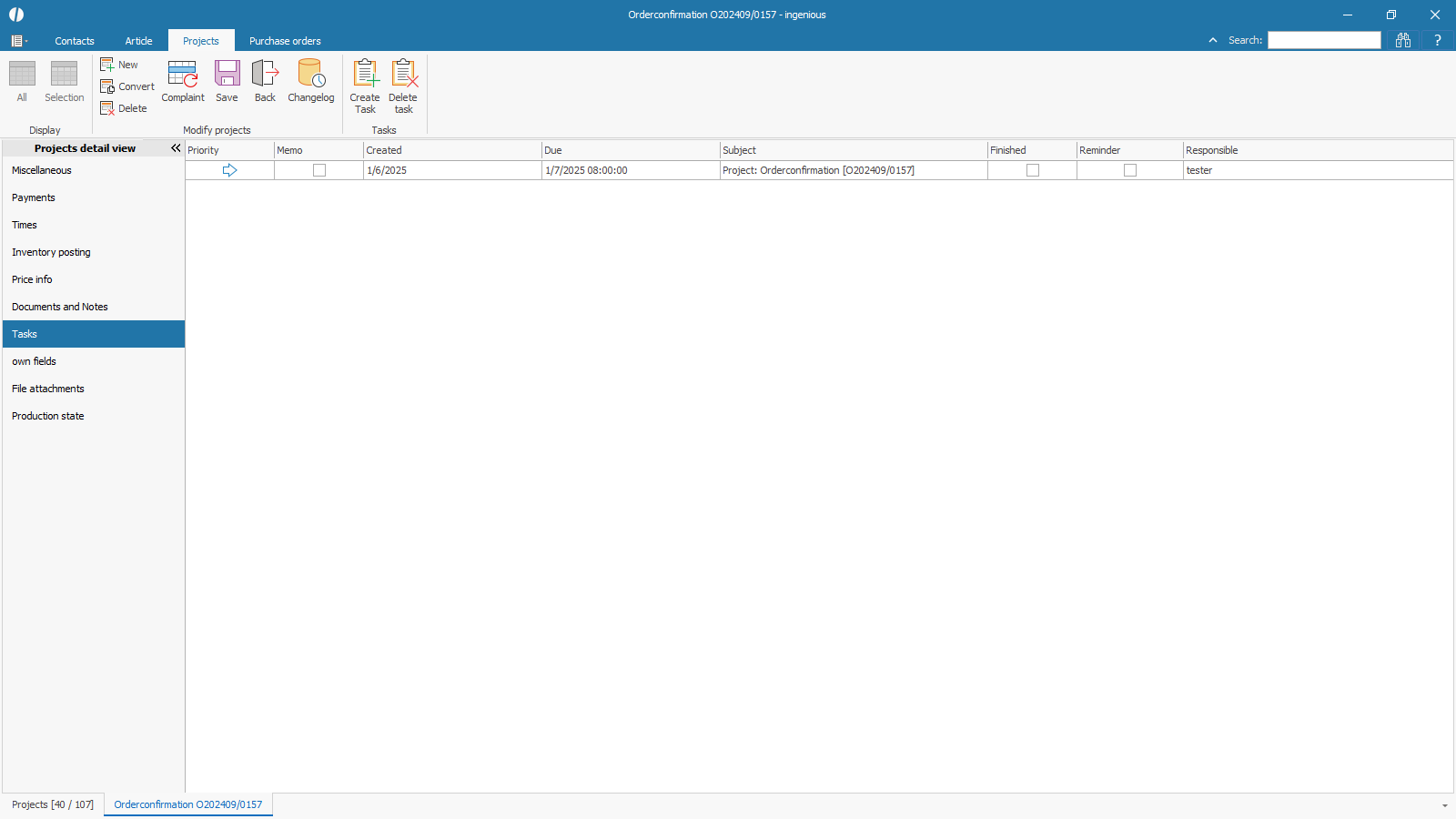Screen dimensions: 1456x819
Task: Click the Create Task icon
Action: [x=365, y=75]
